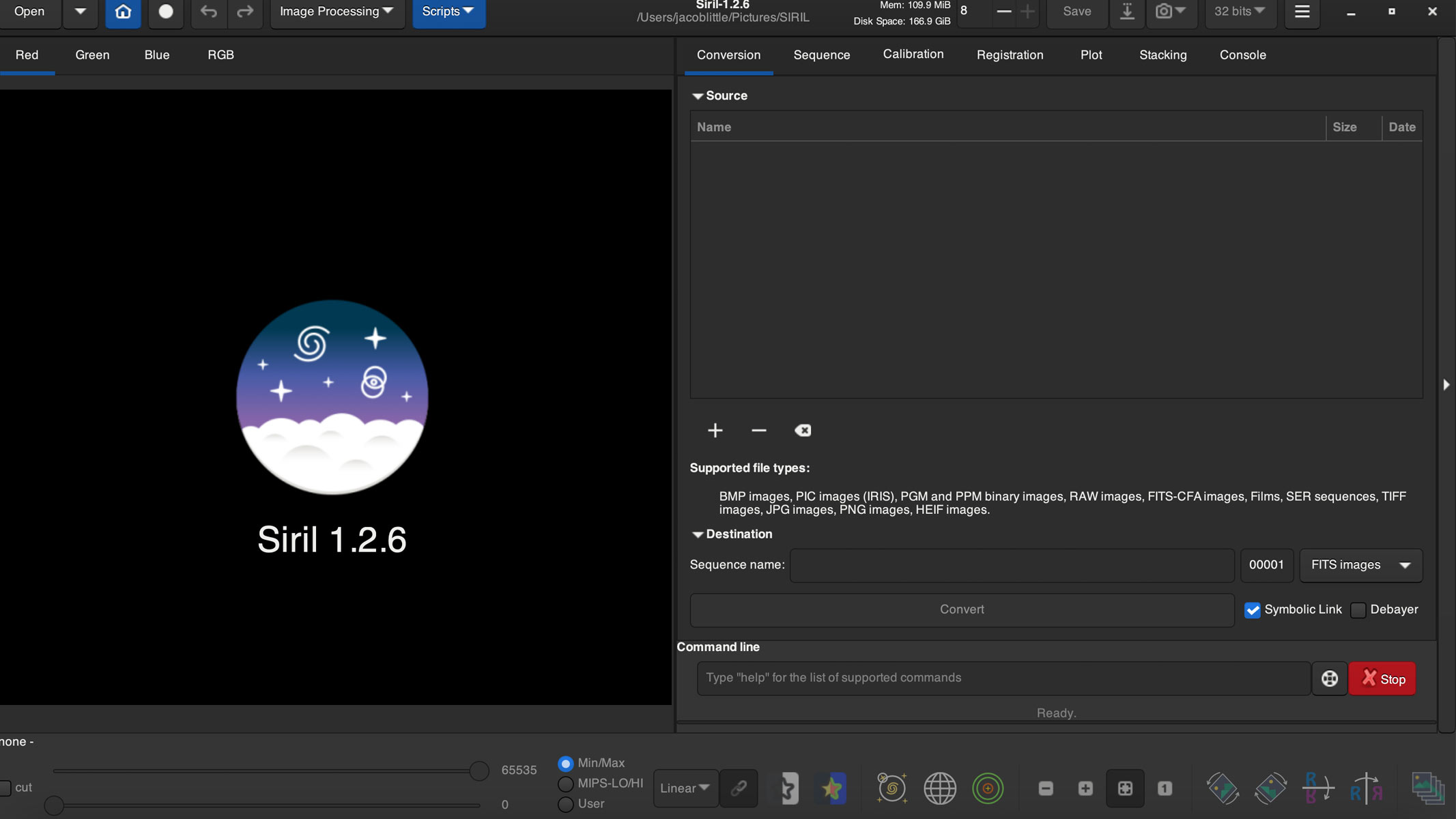
Task: Open the FITS images format dropdown
Action: click(x=1360, y=565)
